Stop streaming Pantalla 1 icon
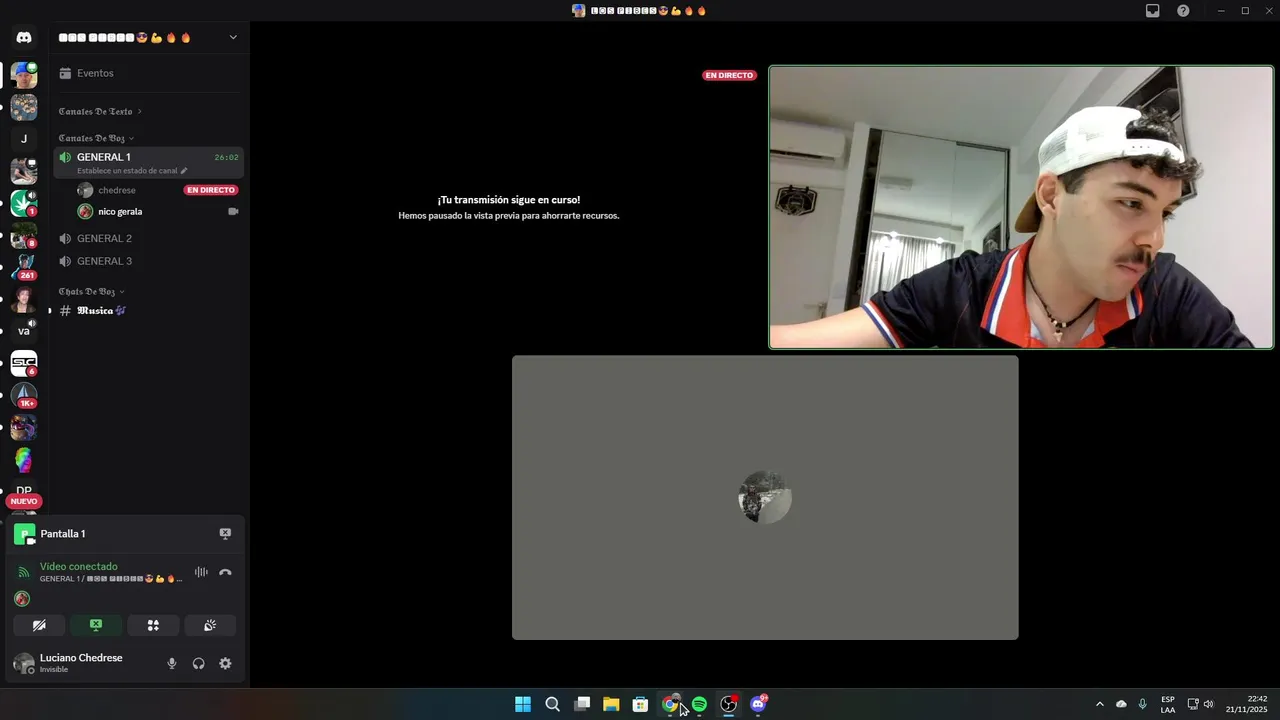Screen dimensions: 1280x720 [225, 534]
